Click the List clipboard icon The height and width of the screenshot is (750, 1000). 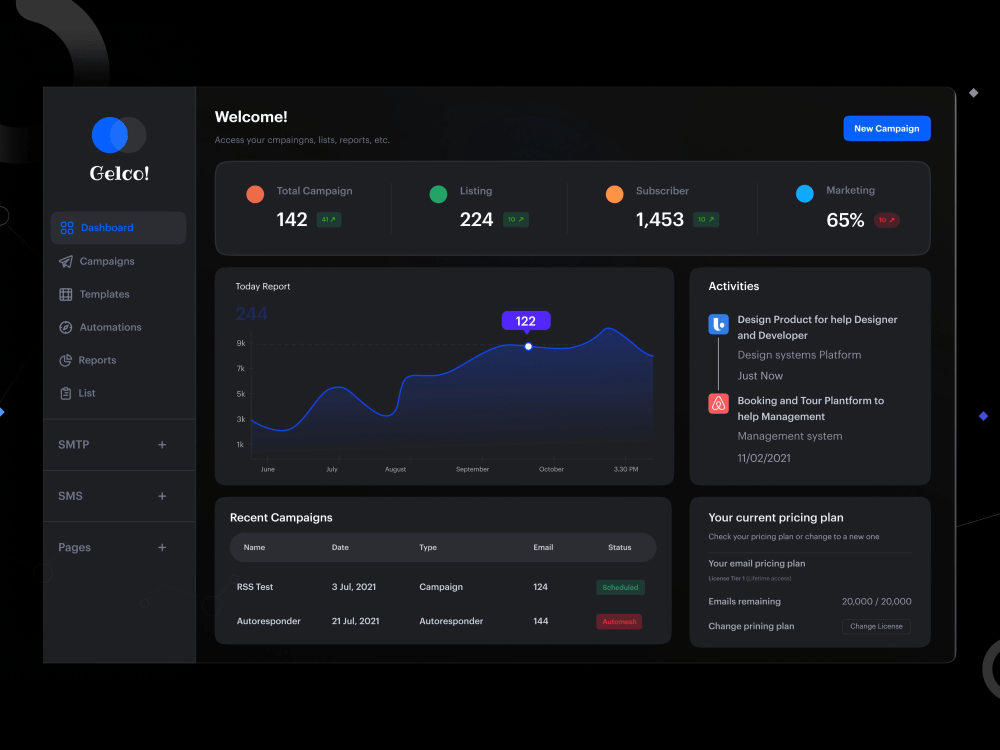tap(66, 393)
